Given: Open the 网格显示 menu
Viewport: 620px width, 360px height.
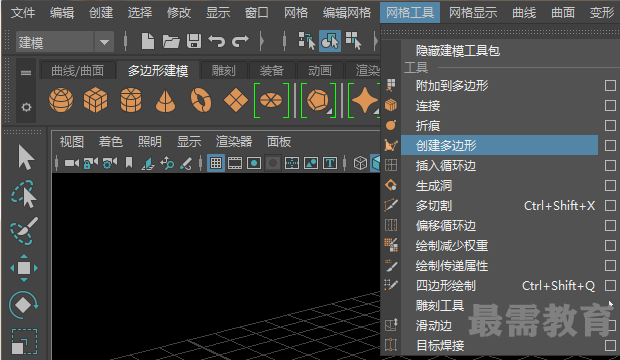Looking at the screenshot, I should pos(473,13).
